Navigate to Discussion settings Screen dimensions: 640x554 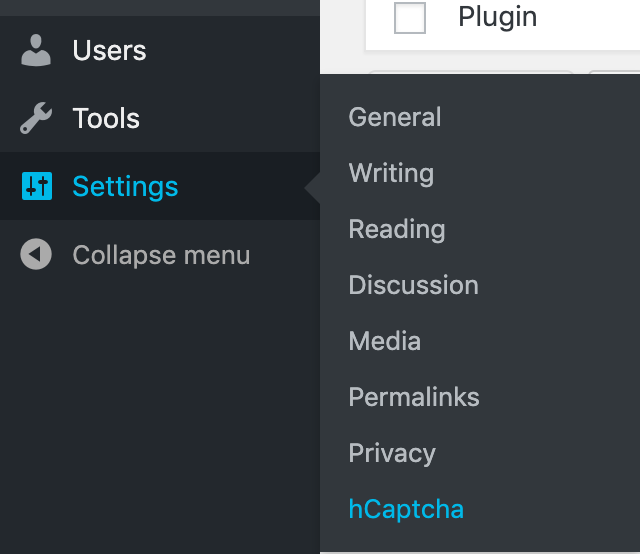[x=413, y=285]
